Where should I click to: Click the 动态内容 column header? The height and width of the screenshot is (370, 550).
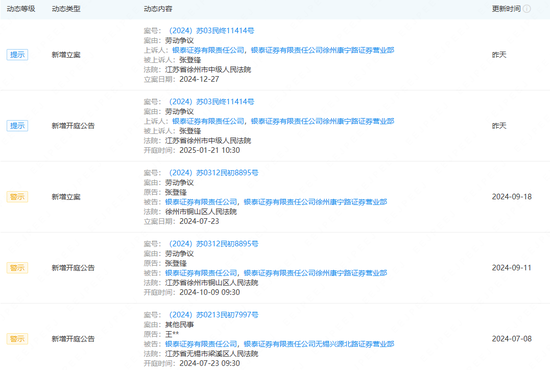[x=158, y=9]
